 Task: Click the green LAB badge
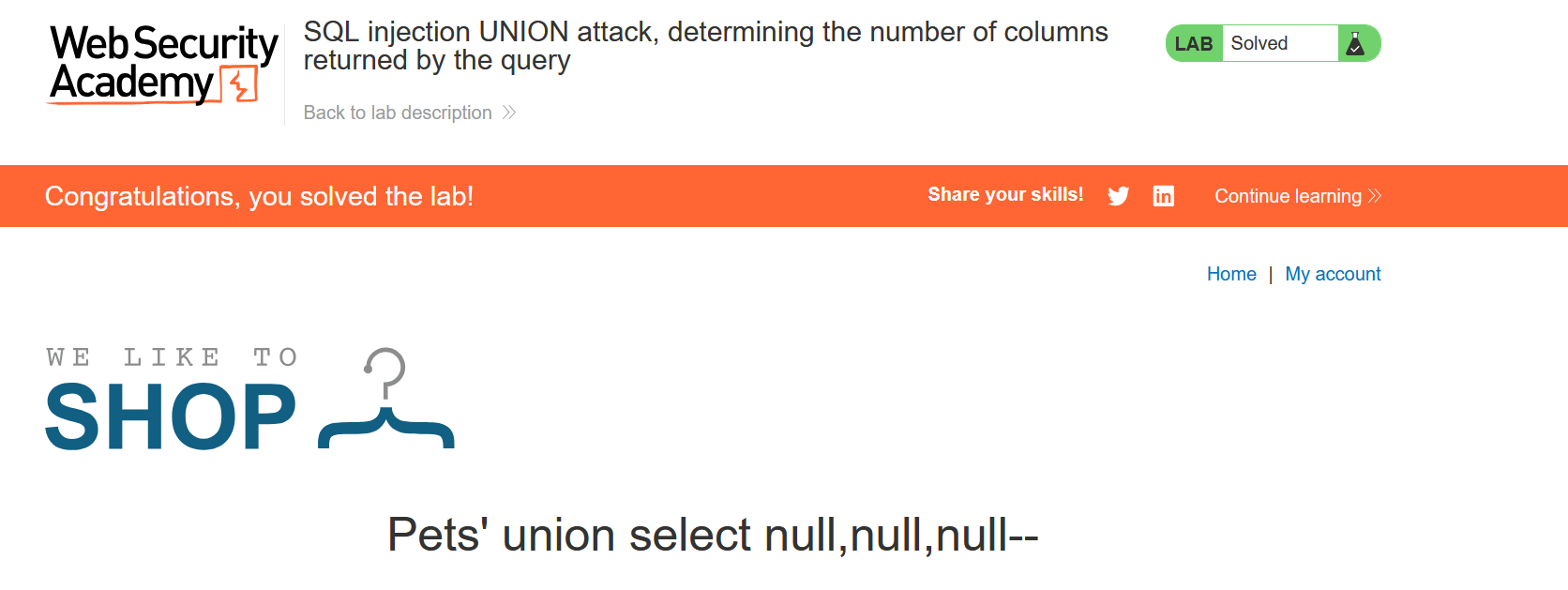(1194, 44)
